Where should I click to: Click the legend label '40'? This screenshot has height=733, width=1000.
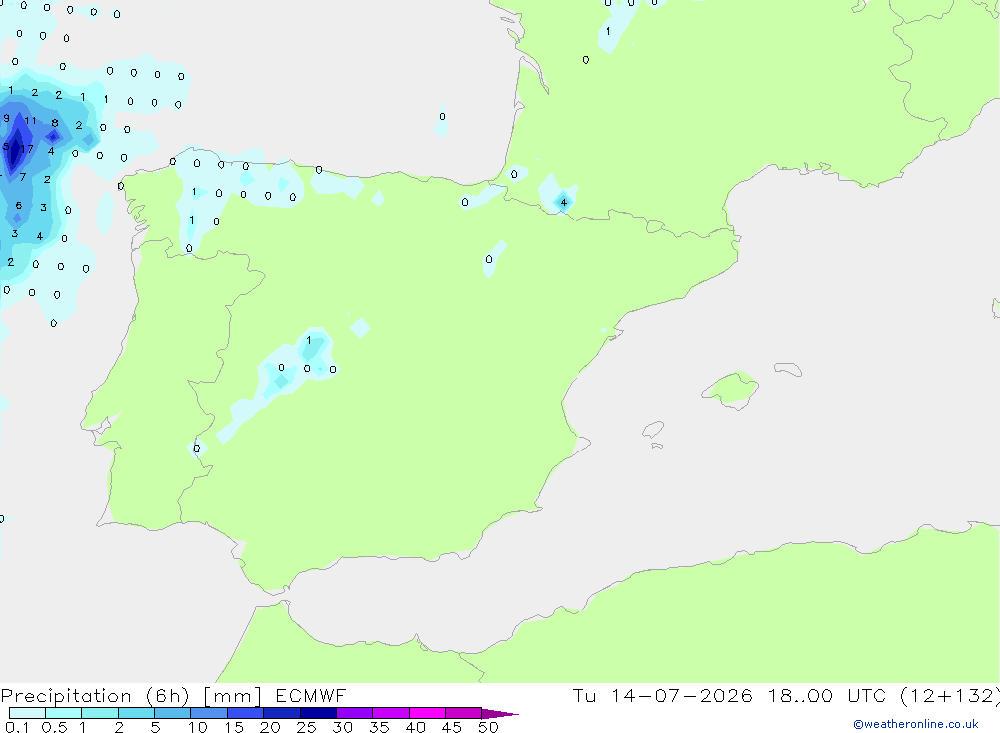click(415, 727)
